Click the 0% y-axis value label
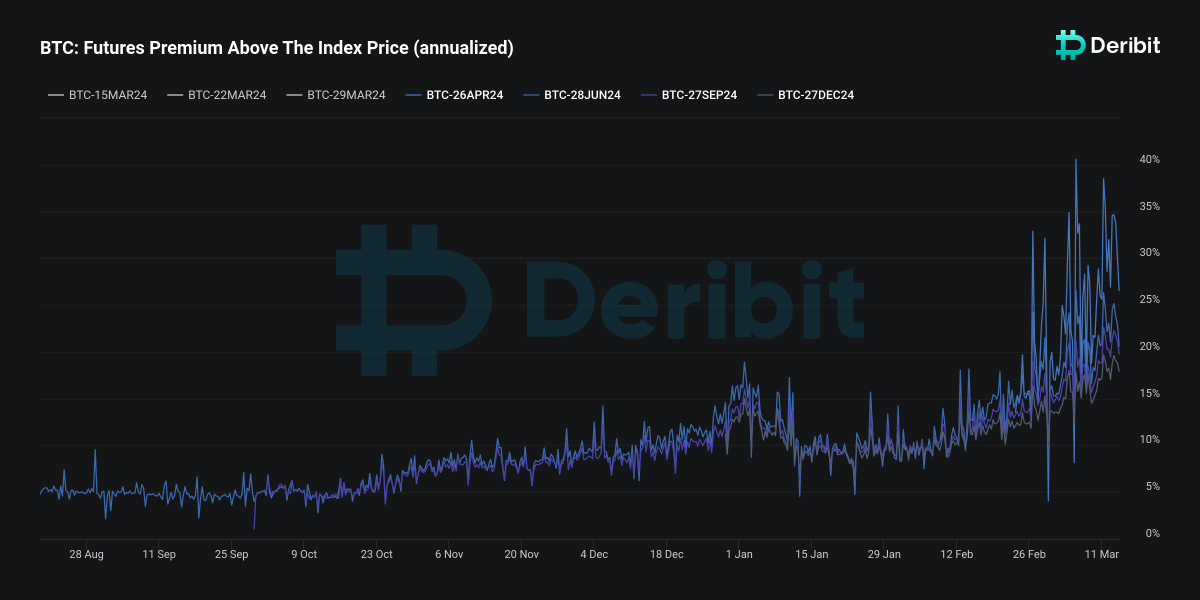Viewport: 1200px width, 600px height. pos(1152,534)
